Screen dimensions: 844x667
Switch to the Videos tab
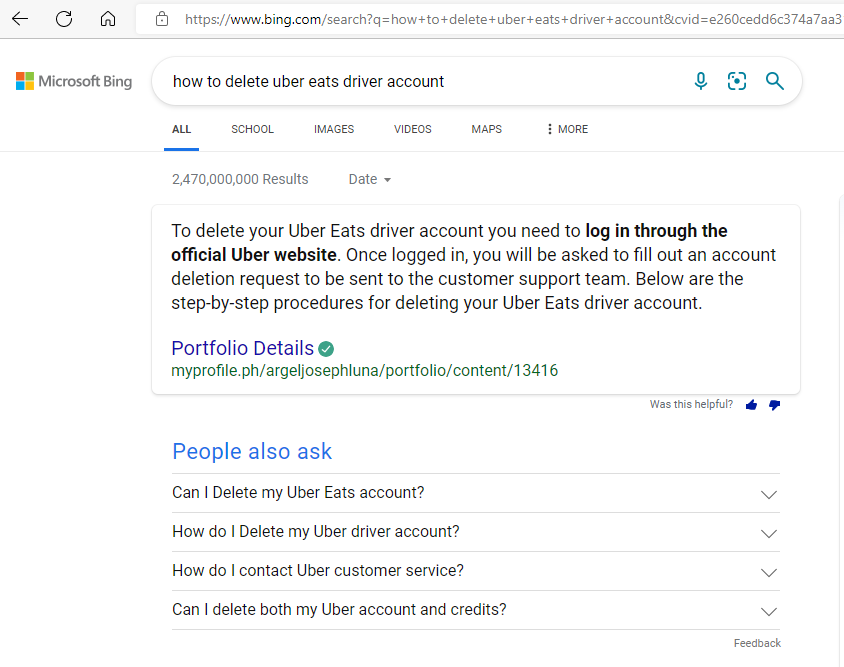[x=413, y=129]
